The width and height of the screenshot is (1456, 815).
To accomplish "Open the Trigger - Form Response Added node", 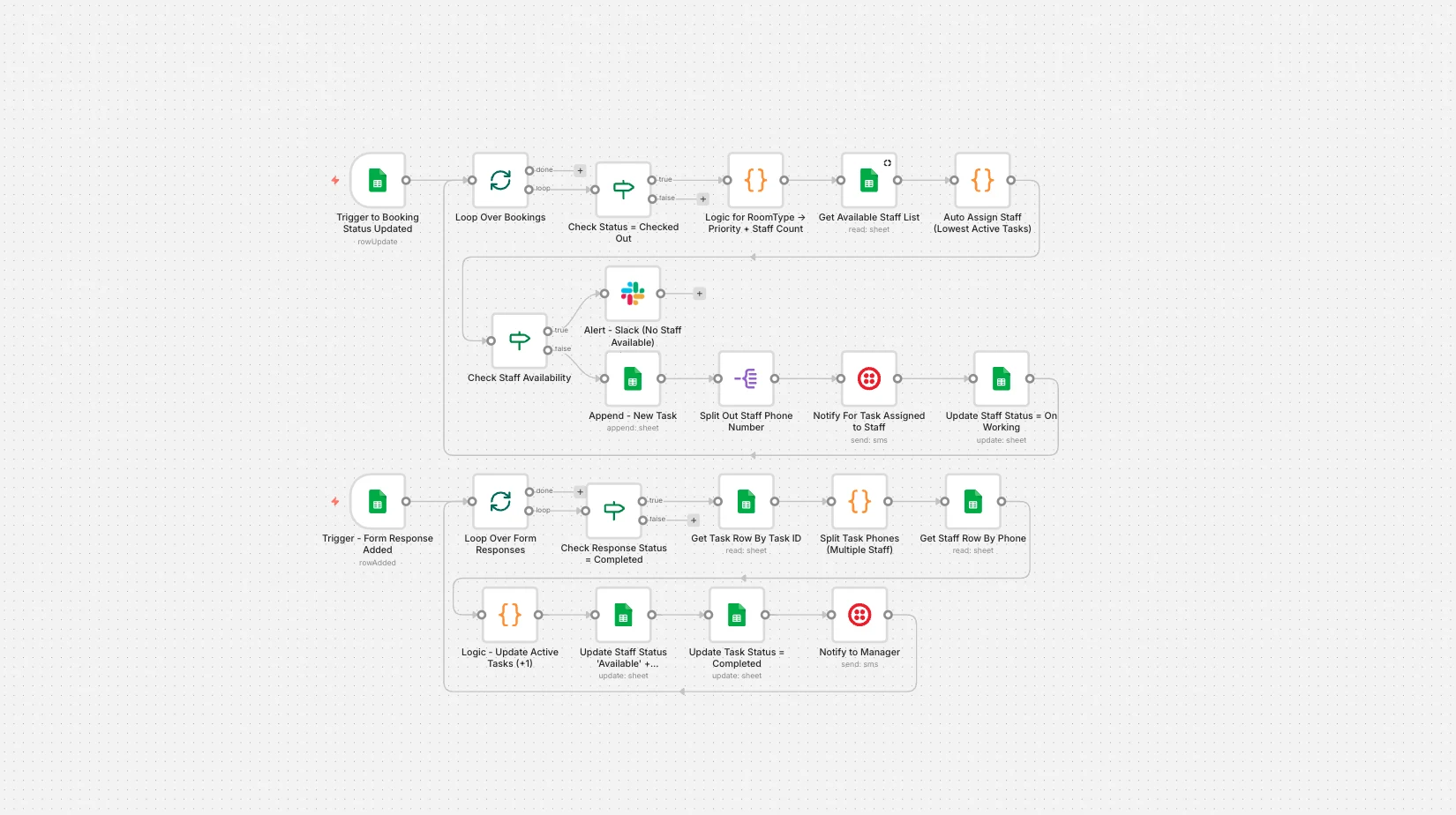I will click(x=378, y=502).
